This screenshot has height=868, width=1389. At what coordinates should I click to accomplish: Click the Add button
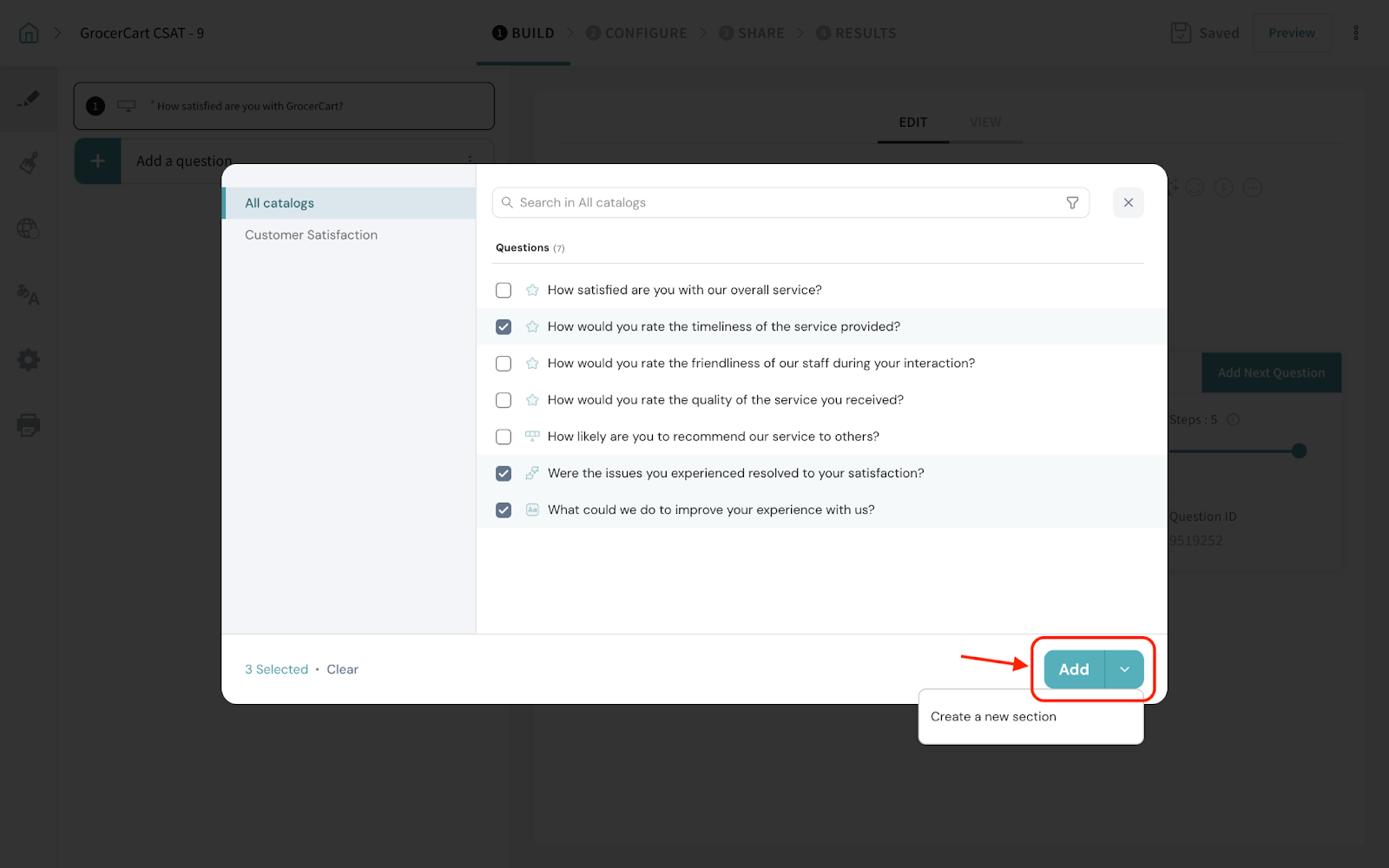[x=1074, y=669]
